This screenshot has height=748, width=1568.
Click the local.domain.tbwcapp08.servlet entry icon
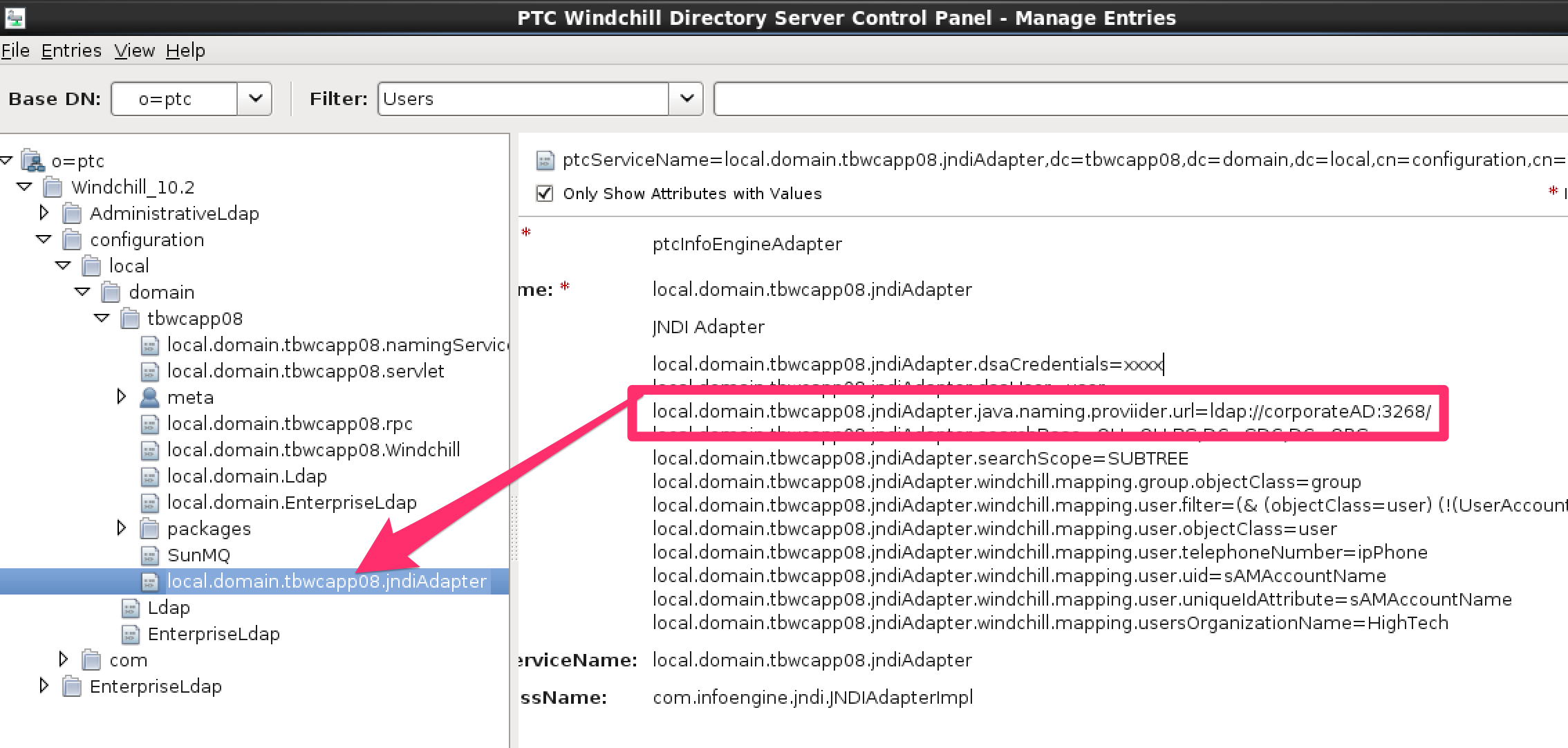149,371
